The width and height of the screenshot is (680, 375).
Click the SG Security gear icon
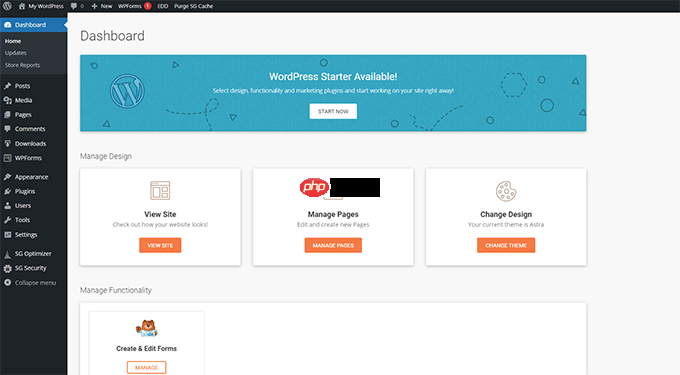7,268
